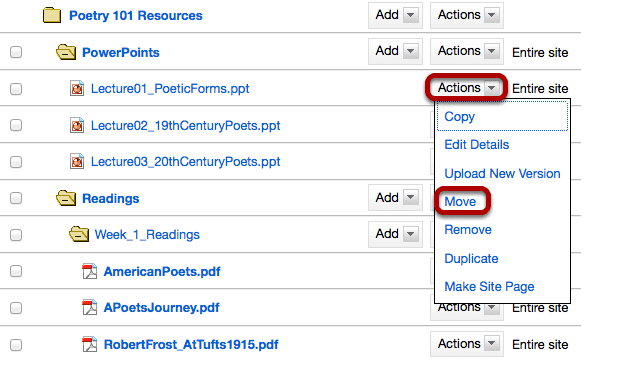Screen dimensions: 618x371
Task: Select checkbox for Lecture01_PoeticForms.ppt
Action: pos(16,89)
